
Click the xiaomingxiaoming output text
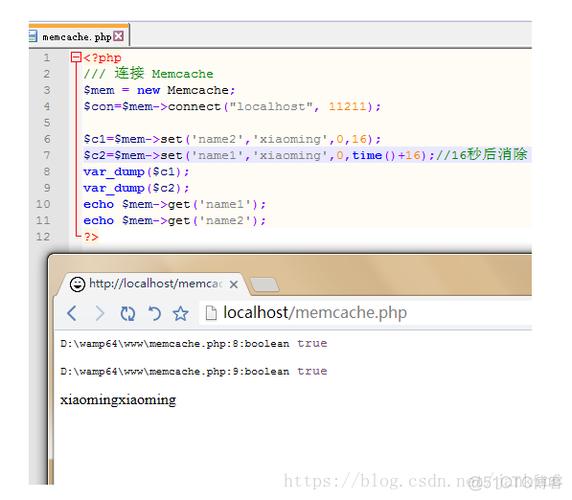point(118,400)
